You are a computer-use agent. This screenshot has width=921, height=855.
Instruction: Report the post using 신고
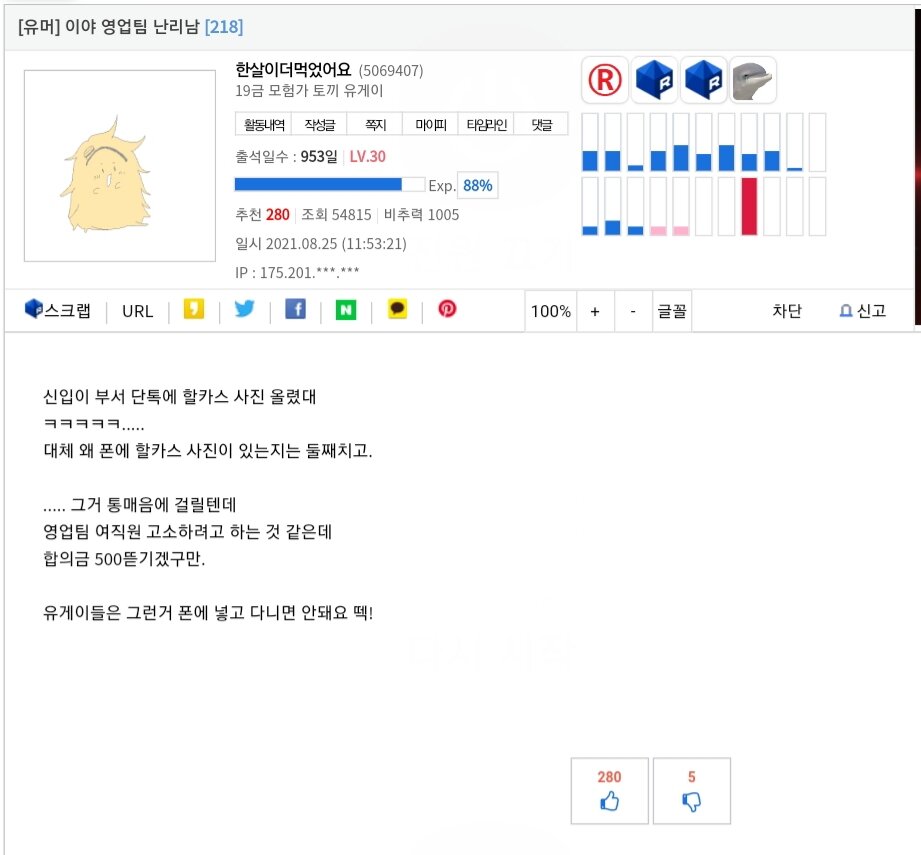pyautogui.click(x=862, y=311)
